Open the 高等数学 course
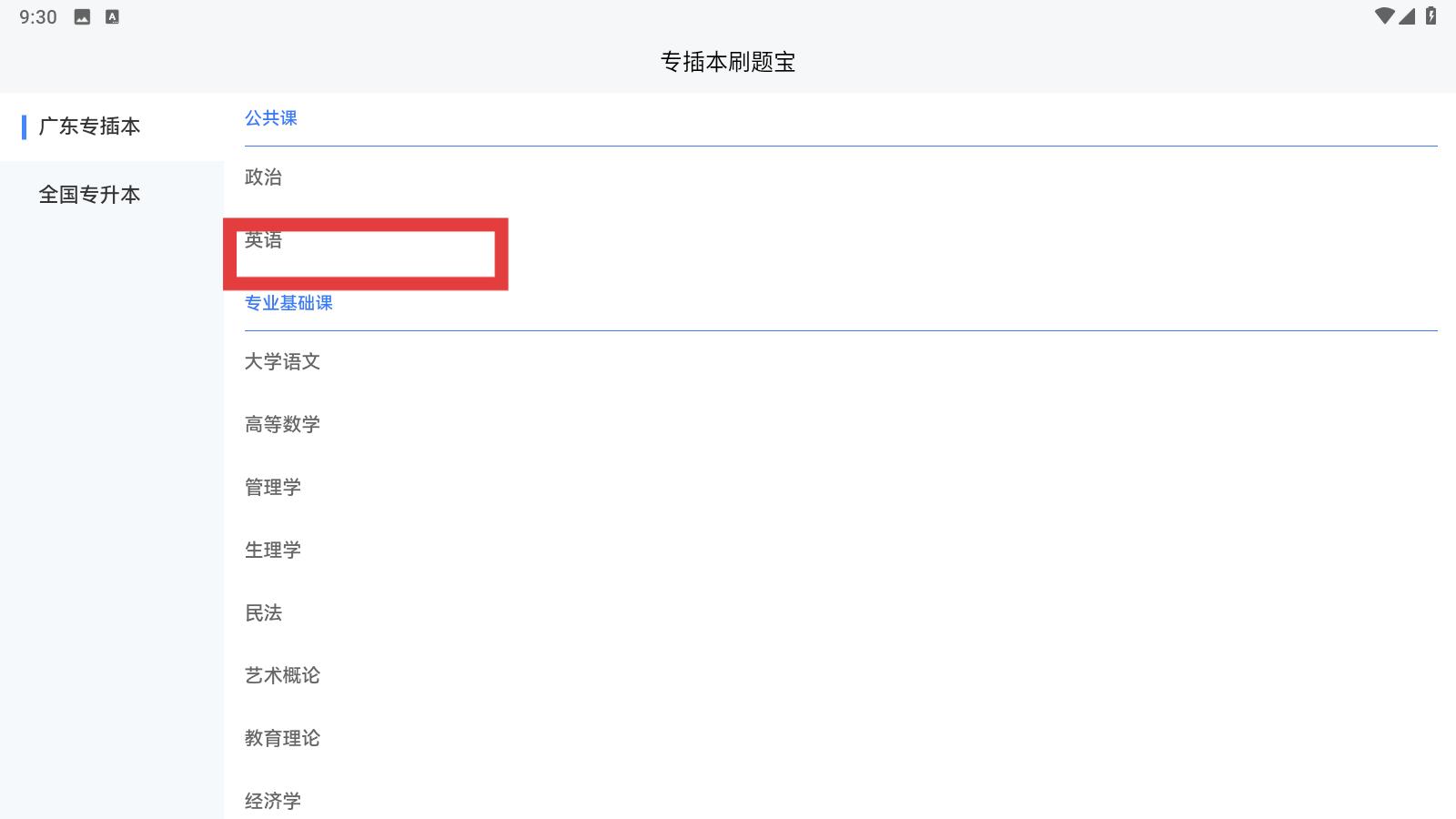The width and height of the screenshot is (1456, 819). click(x=841, y=425)
